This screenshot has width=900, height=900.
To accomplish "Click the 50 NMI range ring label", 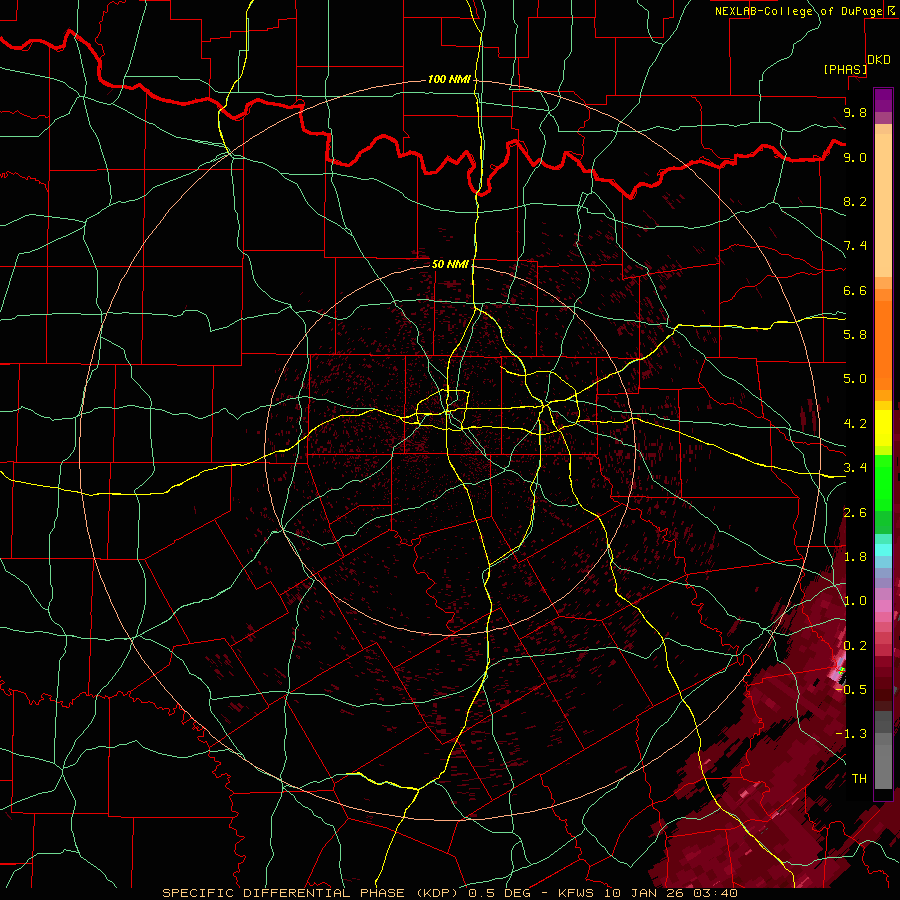I will (x=450, y=264).
